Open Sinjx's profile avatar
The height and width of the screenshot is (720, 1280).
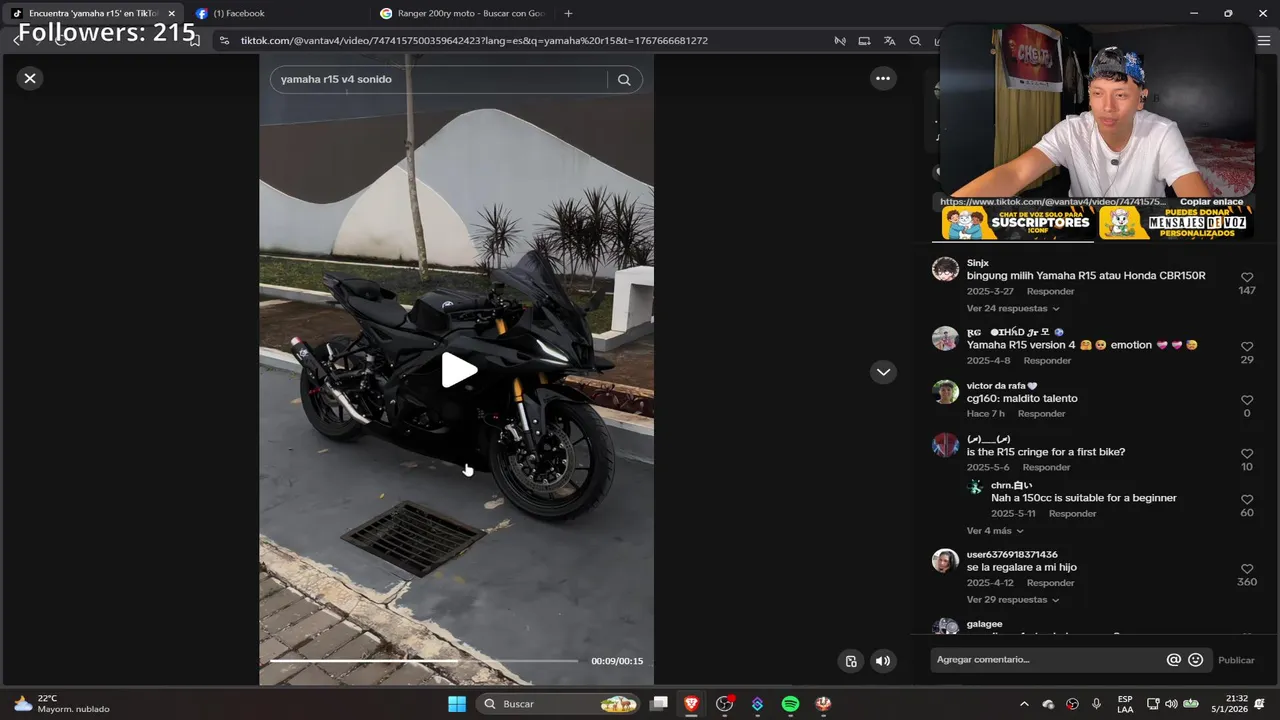945,269
